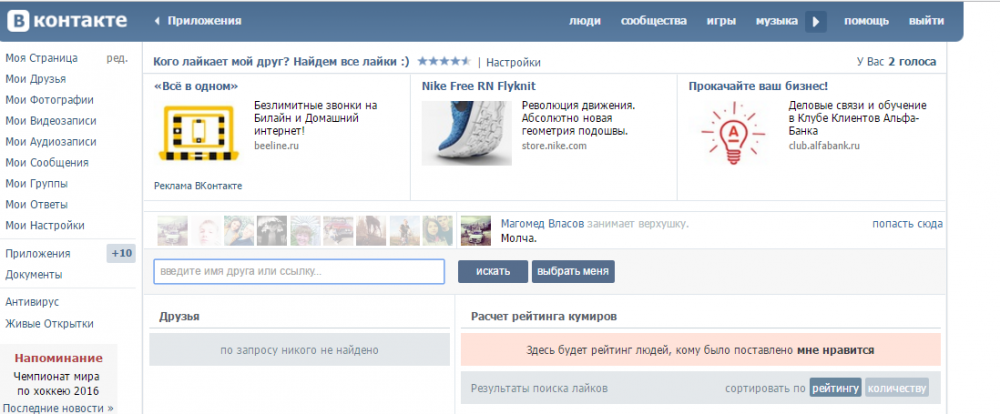Open the Настройки link beside the rating

click(513, 62)
